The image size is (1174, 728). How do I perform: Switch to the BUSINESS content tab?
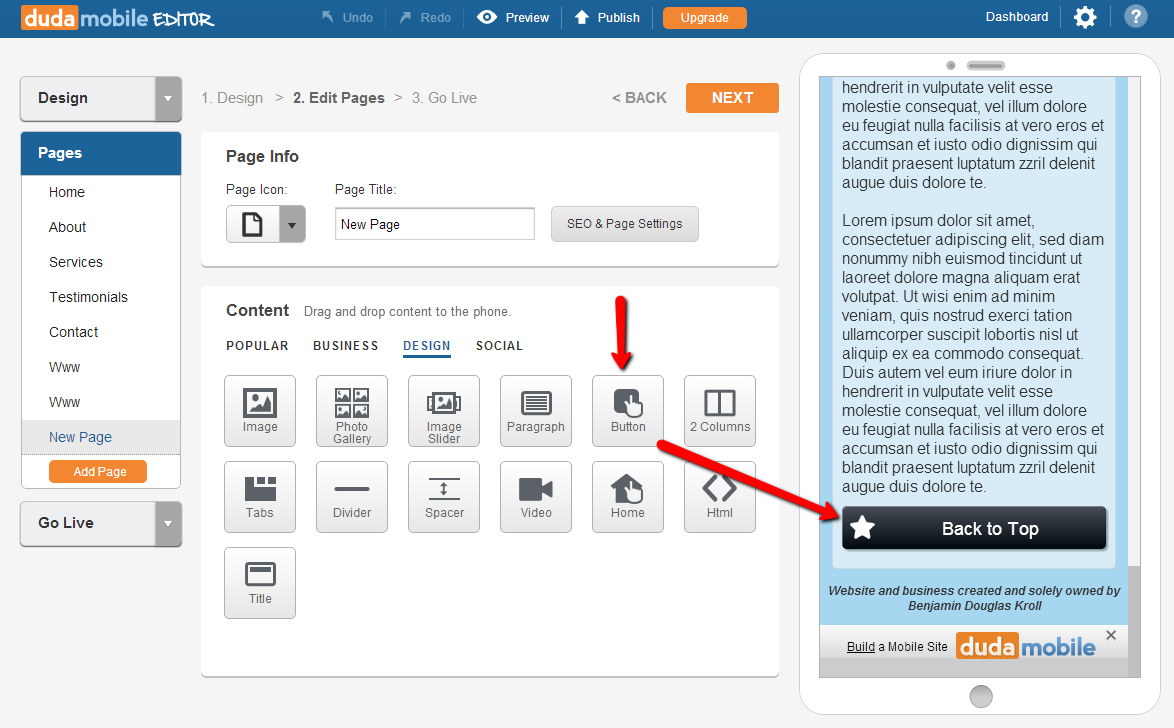pyautogui.click(x=346, y=345)
